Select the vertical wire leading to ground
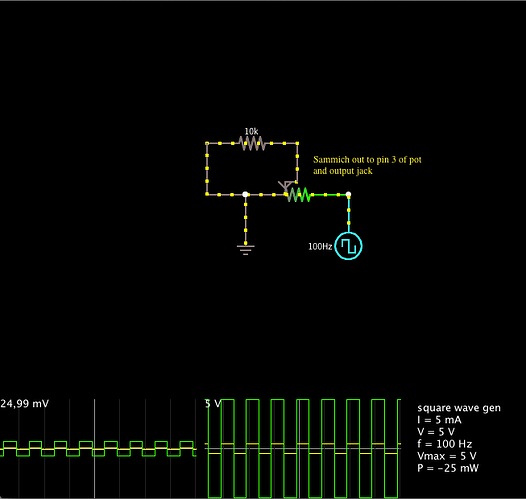Image resolution: width=526 pixels, height=499 pixels. pyautogui.click(x=246, y=221)
